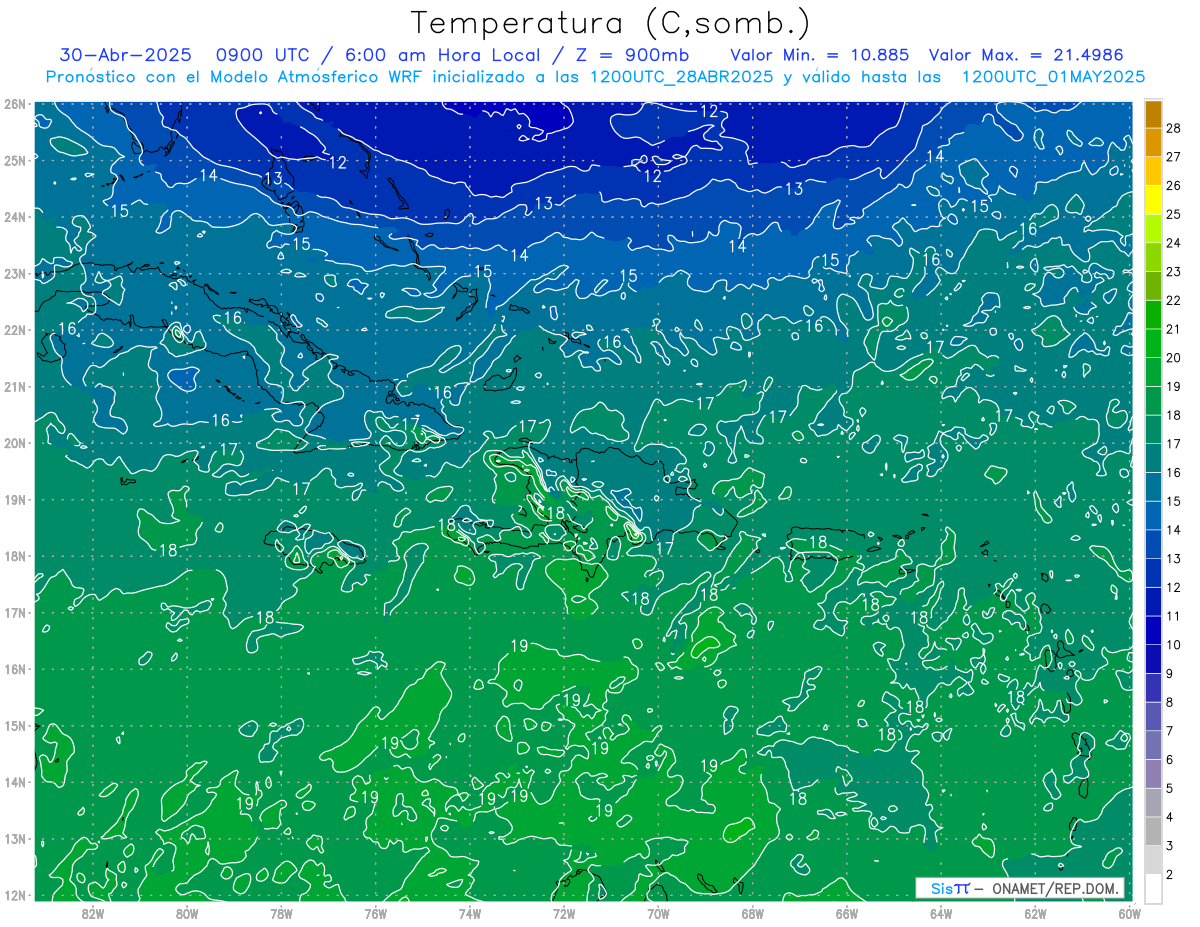Viewport: 1200px width, 927px height.
Task: Click the '60W' longitude axis label
Action: (1129, 913)
